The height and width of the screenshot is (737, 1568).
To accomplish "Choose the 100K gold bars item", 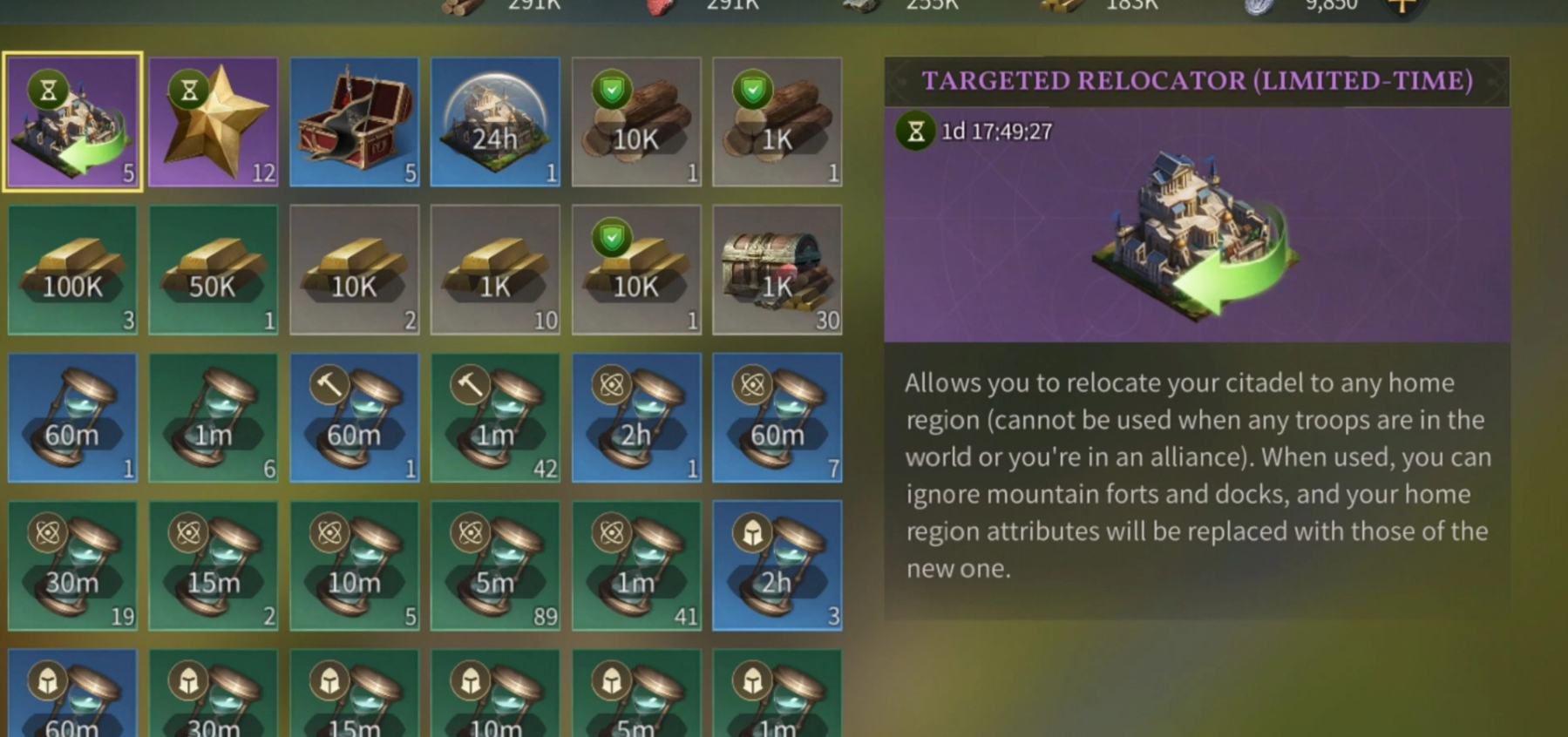I will click(x=72, y=270).
